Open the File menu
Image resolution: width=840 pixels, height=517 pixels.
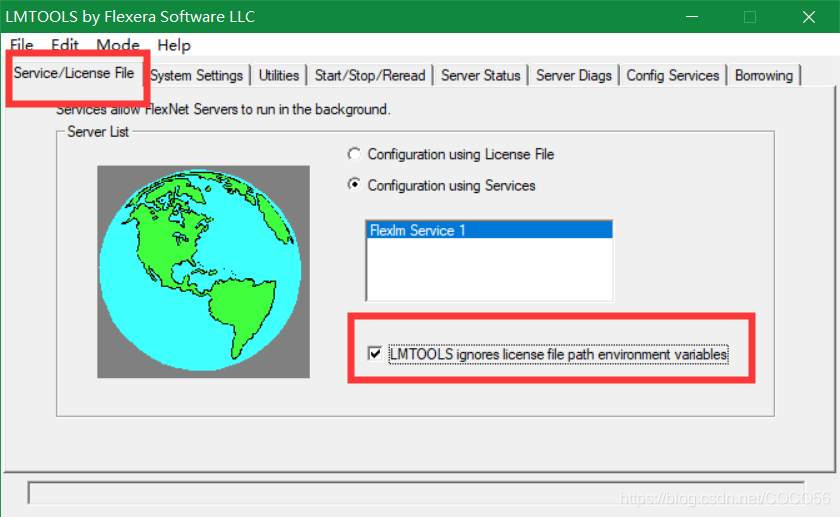click(21, 45)
